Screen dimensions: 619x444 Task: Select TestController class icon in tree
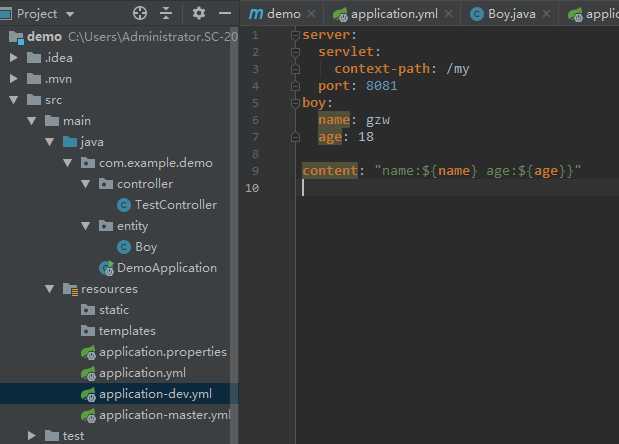(x=124, y=205)
